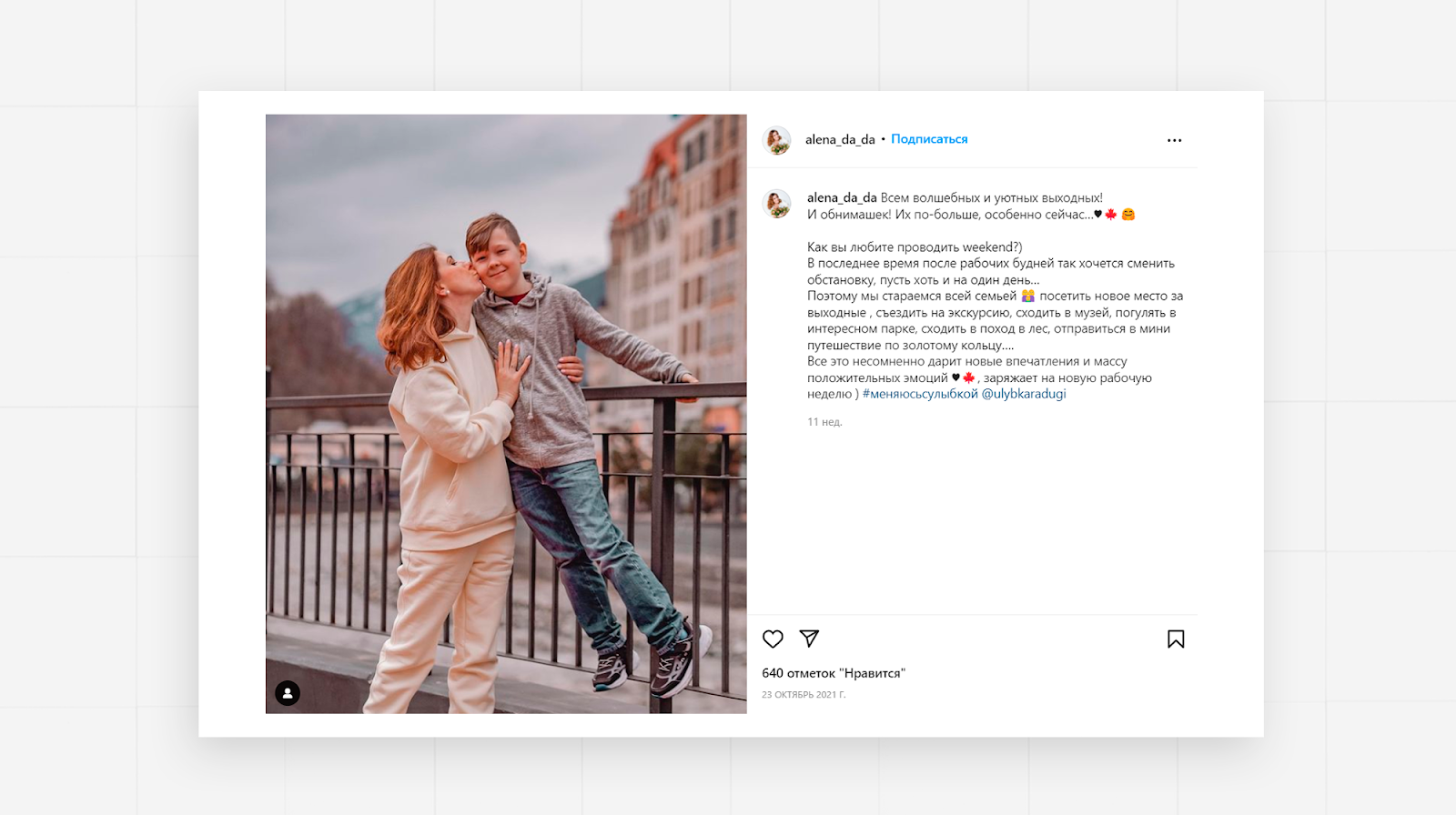Open alena_da_da username in post header
Viewport: 1456px width, 815px height.
(840, 139)
